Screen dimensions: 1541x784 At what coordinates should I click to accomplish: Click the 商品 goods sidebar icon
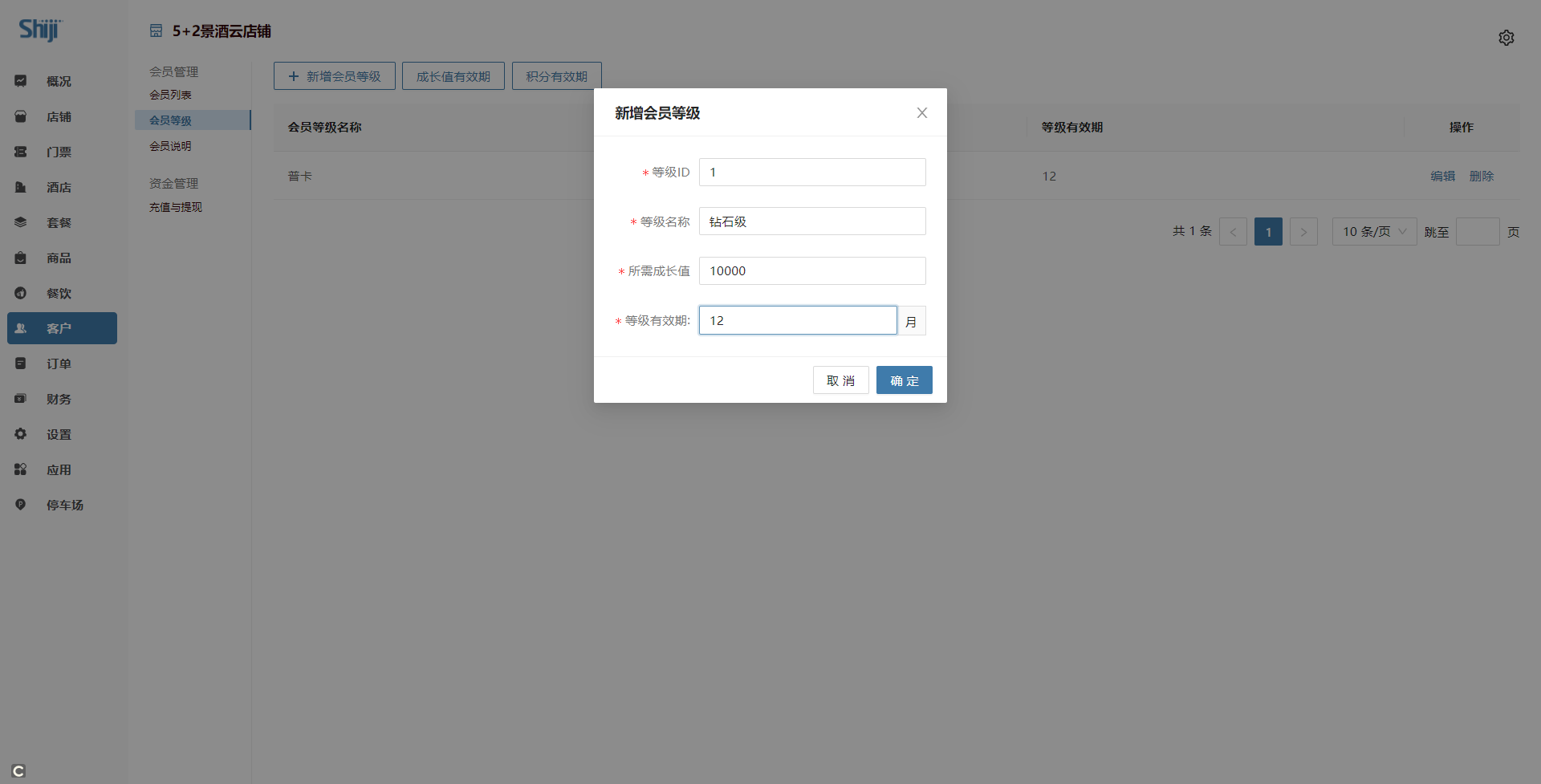(x=21, y=258)
